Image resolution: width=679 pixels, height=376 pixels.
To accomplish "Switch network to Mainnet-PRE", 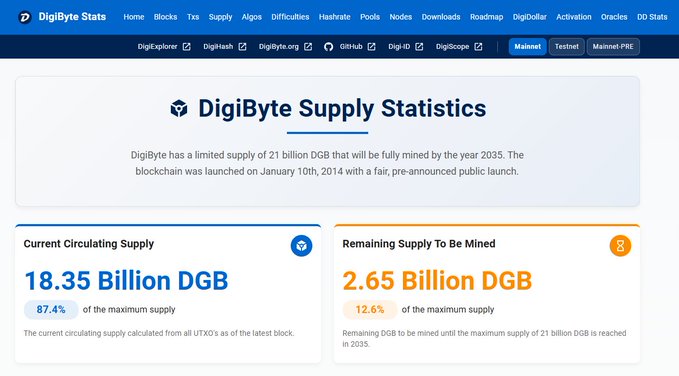I will 613,47.
